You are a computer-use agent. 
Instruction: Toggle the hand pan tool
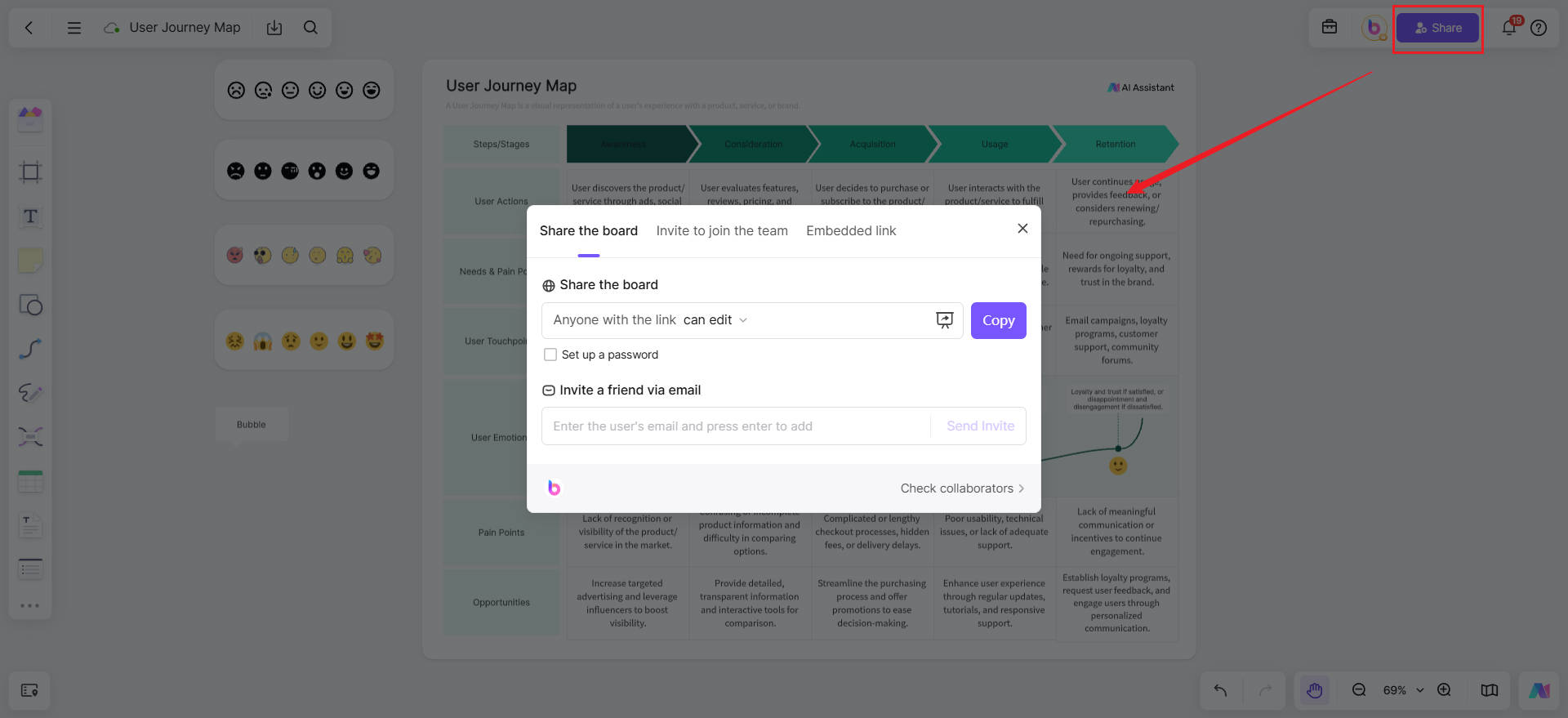point(1314,690)
